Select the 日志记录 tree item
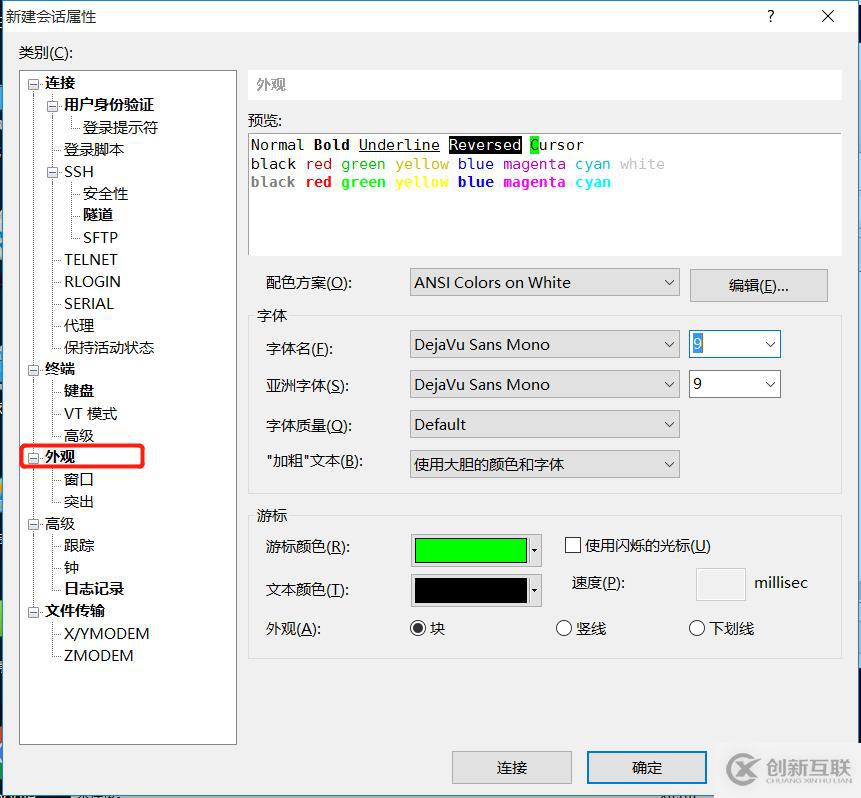The image size is (861, 798). [x=93, y=589]
